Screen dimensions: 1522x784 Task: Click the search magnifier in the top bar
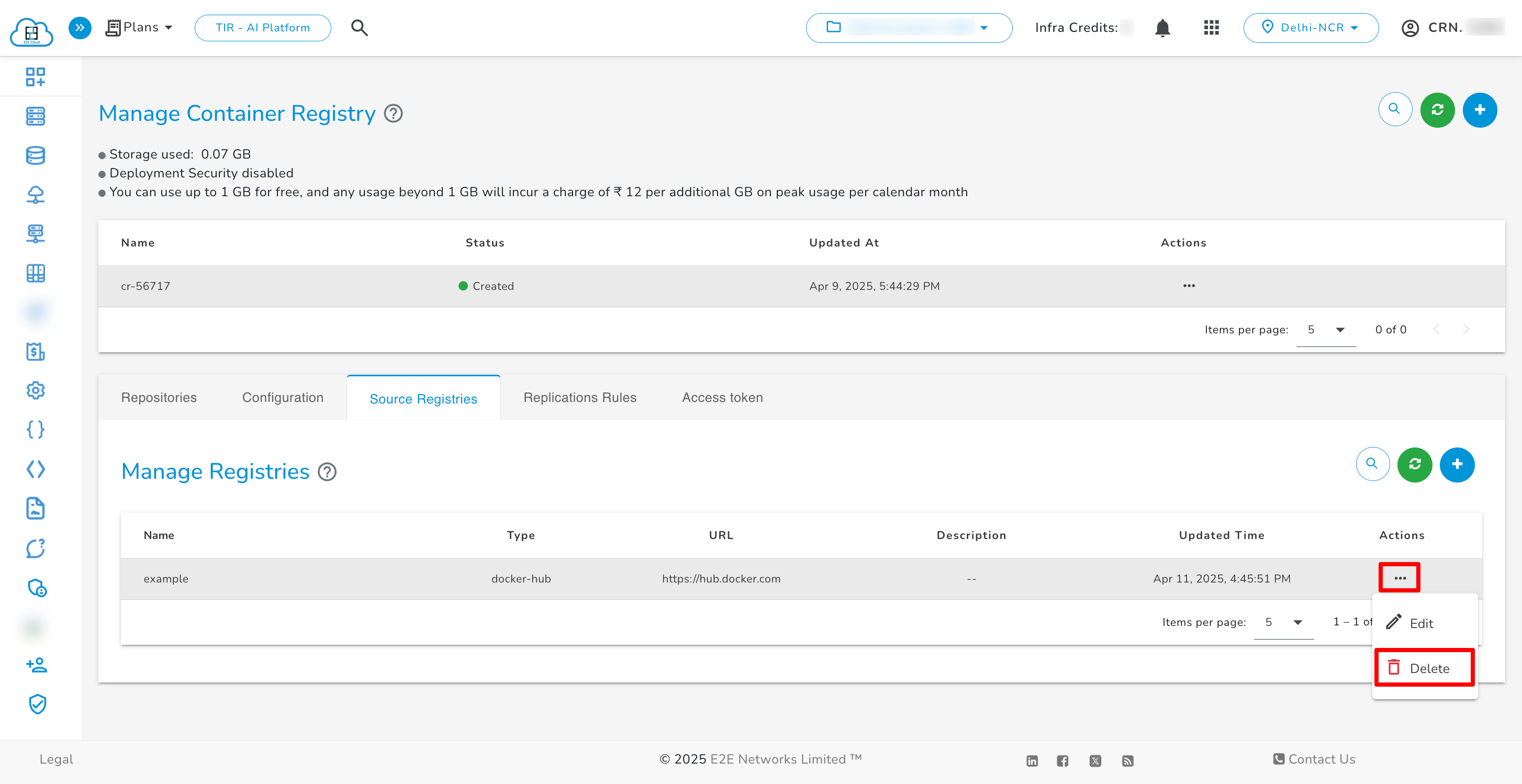coord(359,27)
